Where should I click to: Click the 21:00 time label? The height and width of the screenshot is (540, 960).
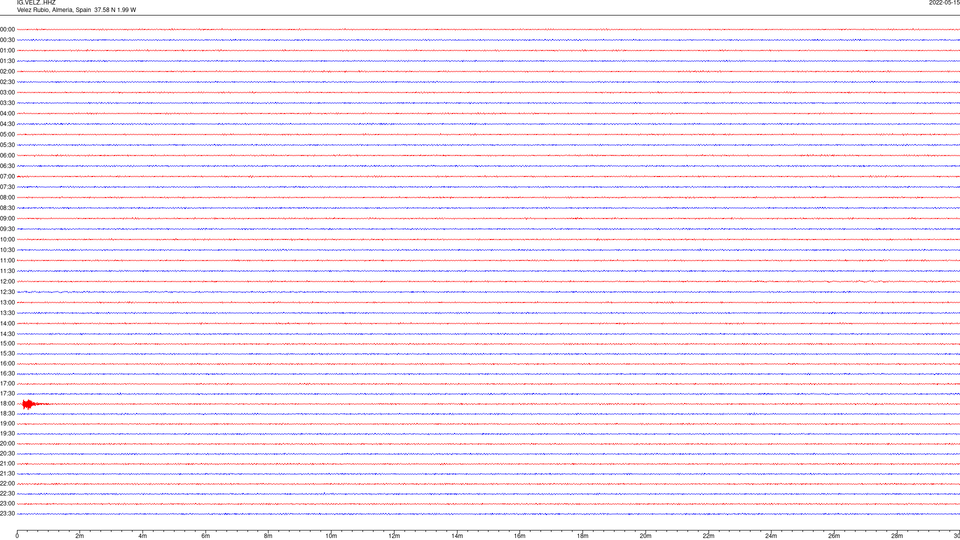[7, 463]
